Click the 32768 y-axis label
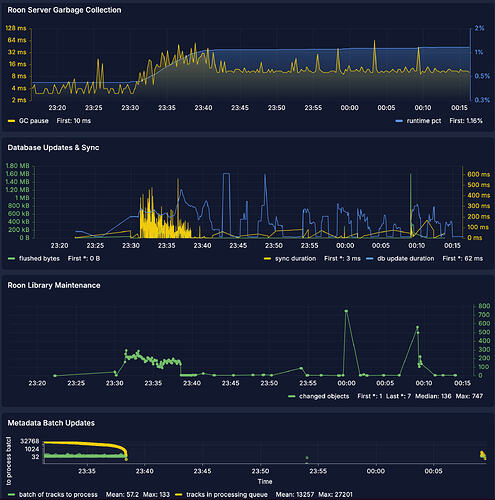 pyautogui.click(x=29, y=441)
